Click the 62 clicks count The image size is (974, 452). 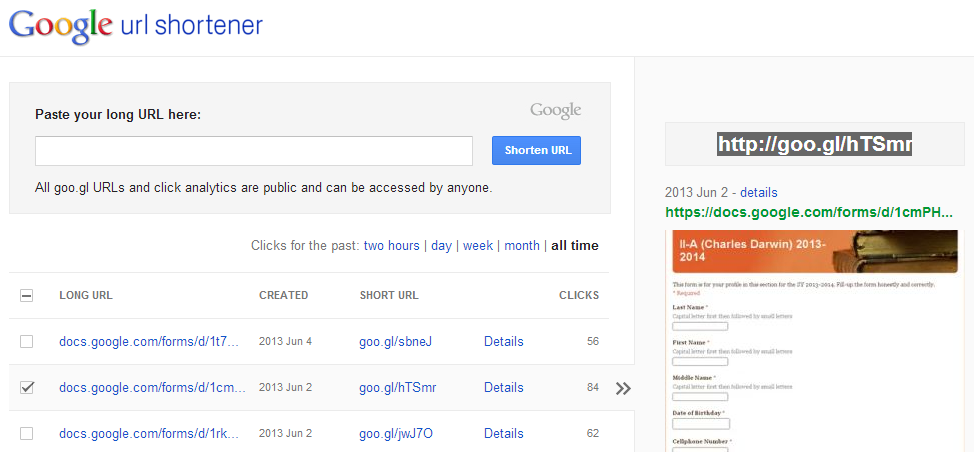pos(593,433)
